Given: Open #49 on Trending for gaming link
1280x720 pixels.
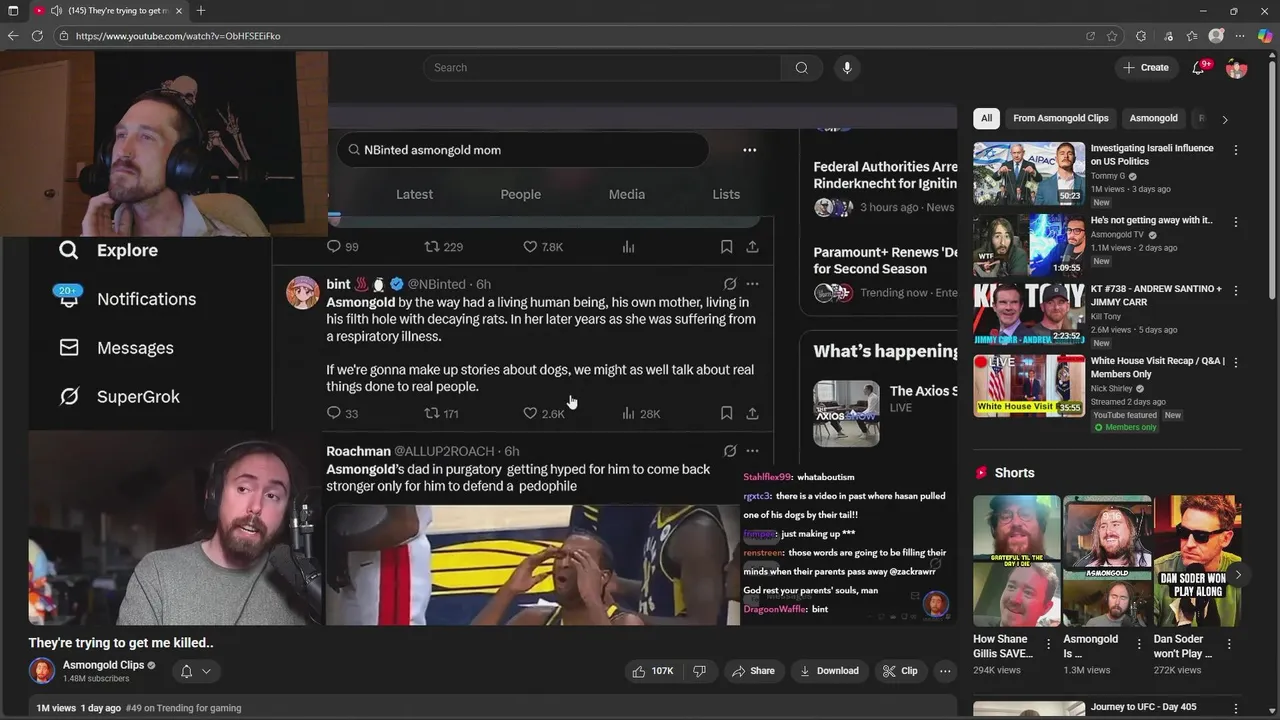Looking at the screenshot, I should click(183, 708).
